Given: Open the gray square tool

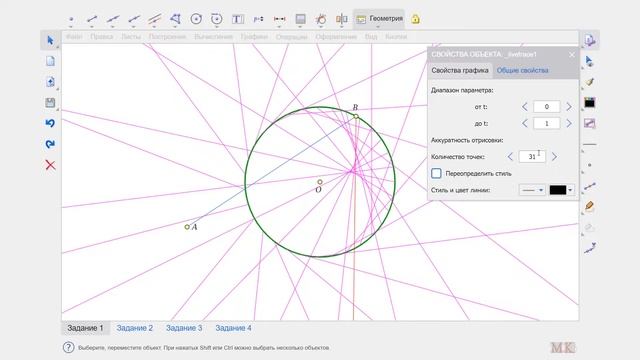Looking at the screenshot, I should [x=300, y=19].
